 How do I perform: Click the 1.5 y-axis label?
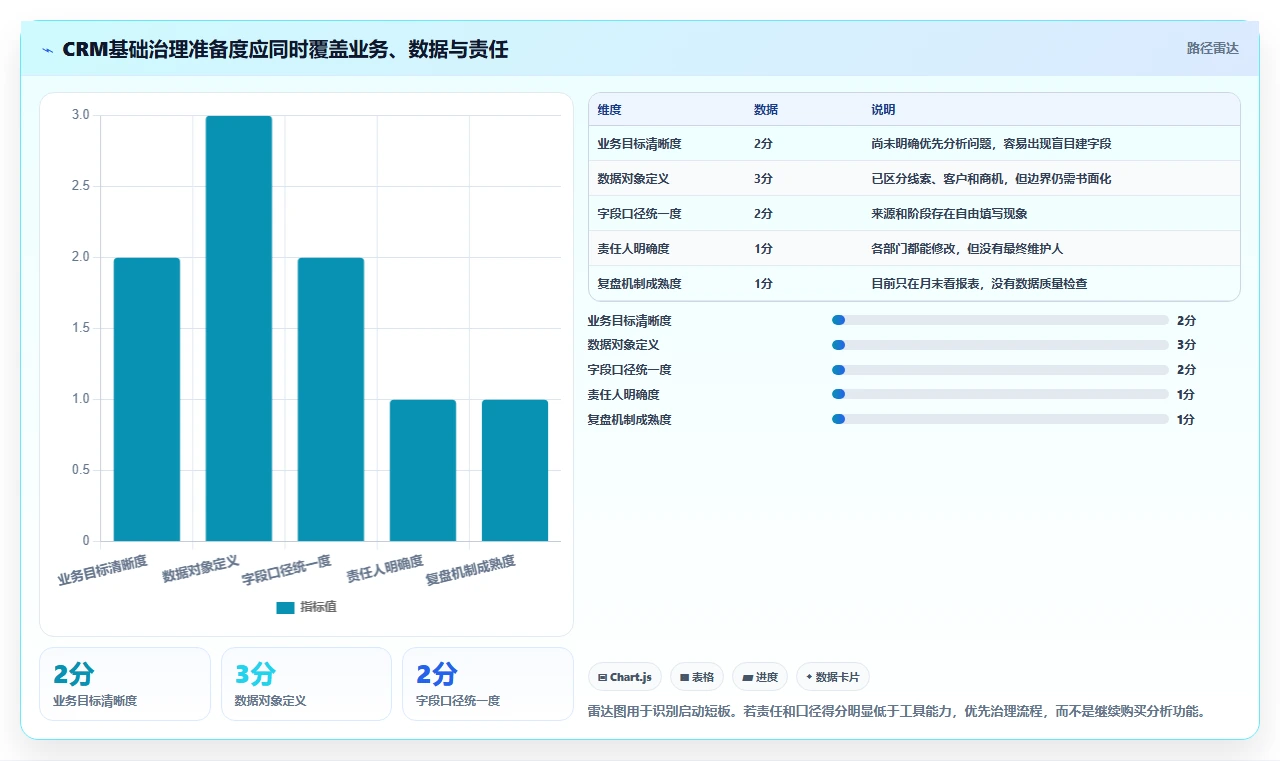(x=80, y=328)
